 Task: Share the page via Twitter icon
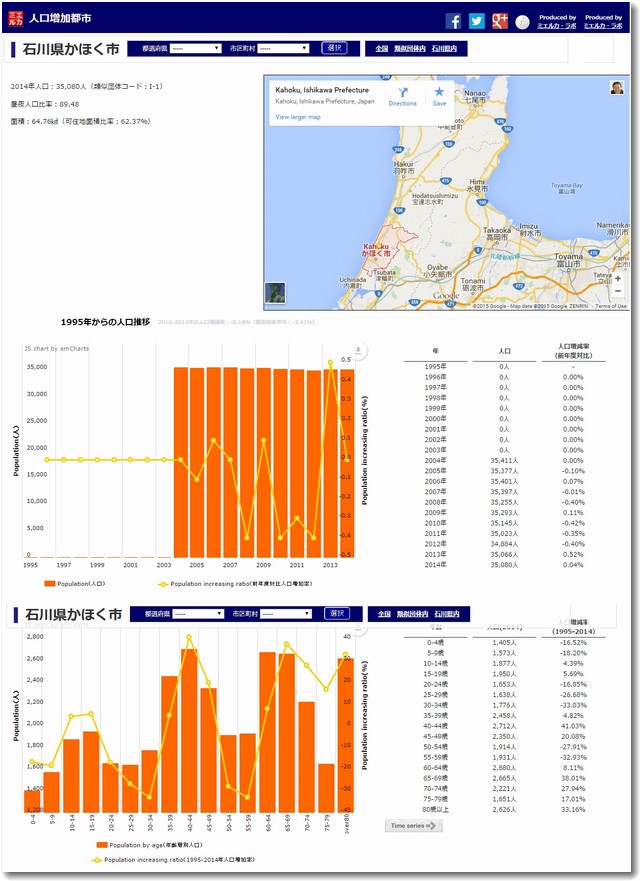(x=476, y=21)
